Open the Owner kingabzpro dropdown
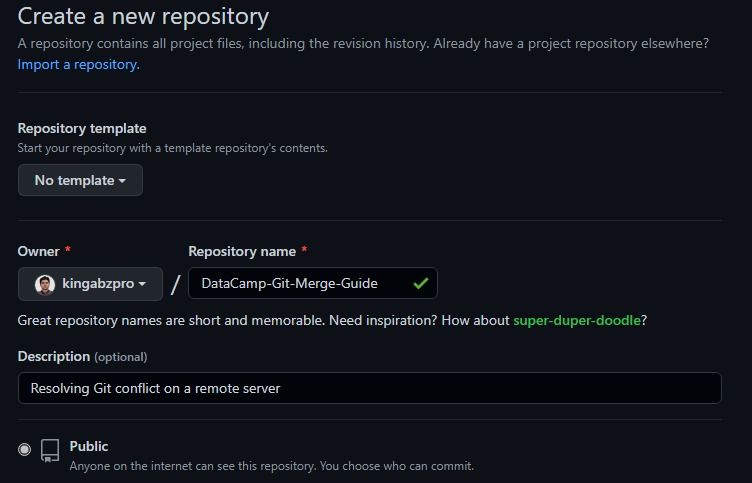The image size is (752, 483). 90,284
